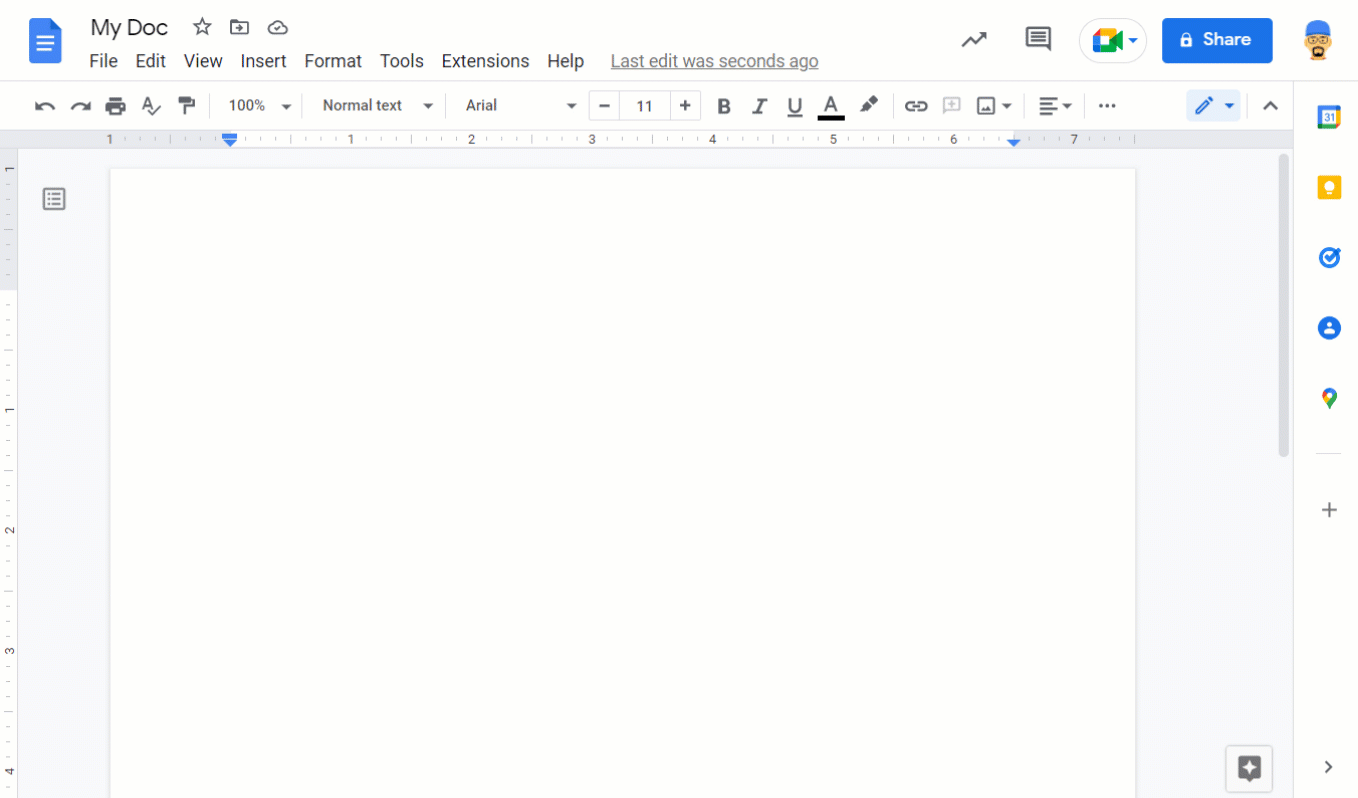Click the Redo arrow
Viewport: 1358px width, 798px height.
(80, 106)
